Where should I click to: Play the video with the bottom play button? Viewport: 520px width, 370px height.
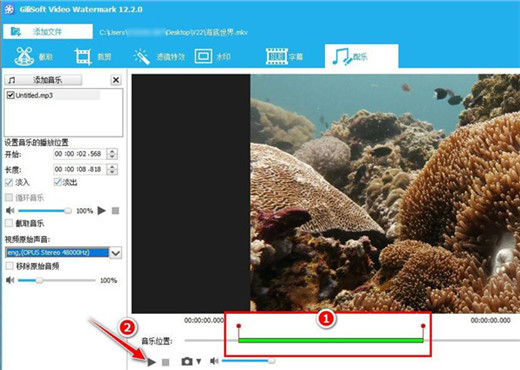coord(152,362)
